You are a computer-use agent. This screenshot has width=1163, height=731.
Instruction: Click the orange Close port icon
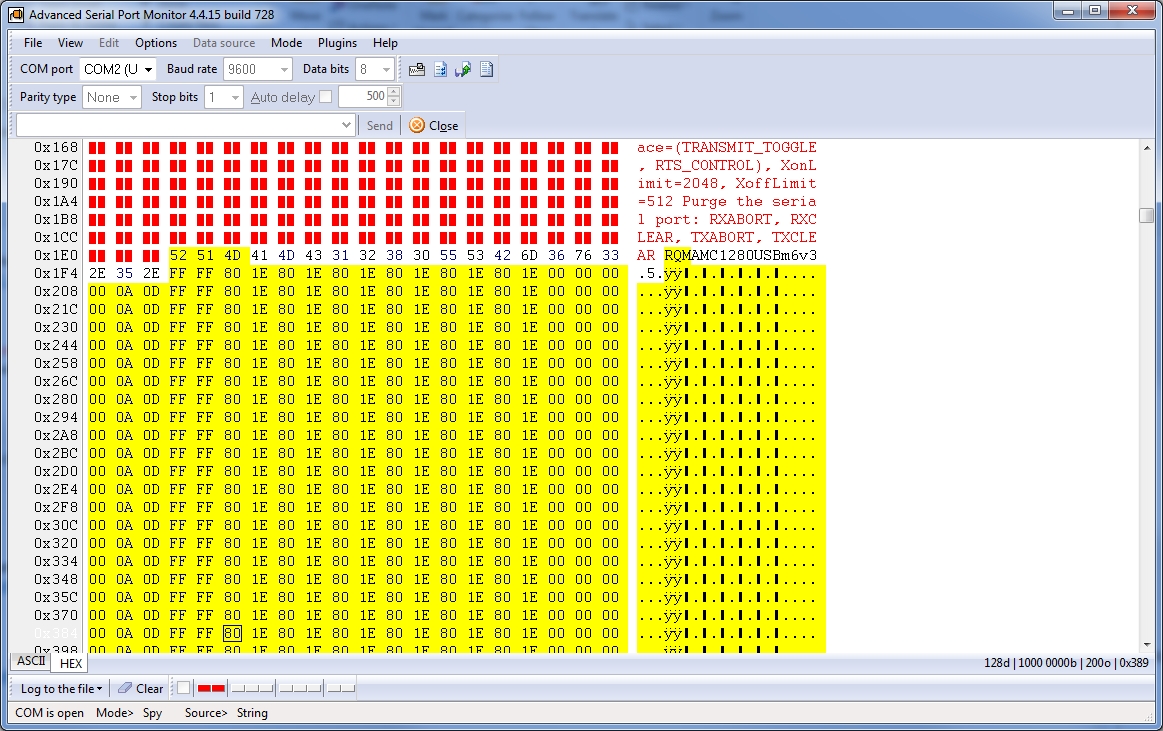(x=417, y=125)
